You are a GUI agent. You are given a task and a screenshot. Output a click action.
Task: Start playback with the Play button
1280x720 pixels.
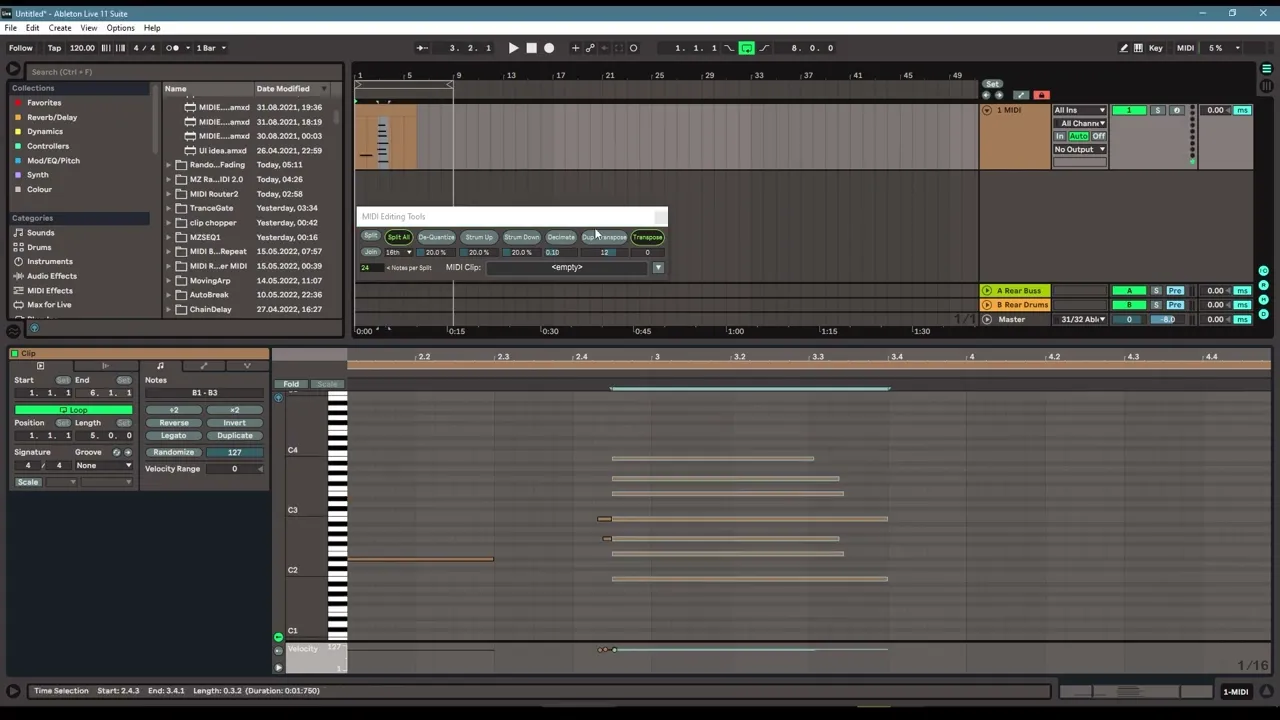pos(513,48)
